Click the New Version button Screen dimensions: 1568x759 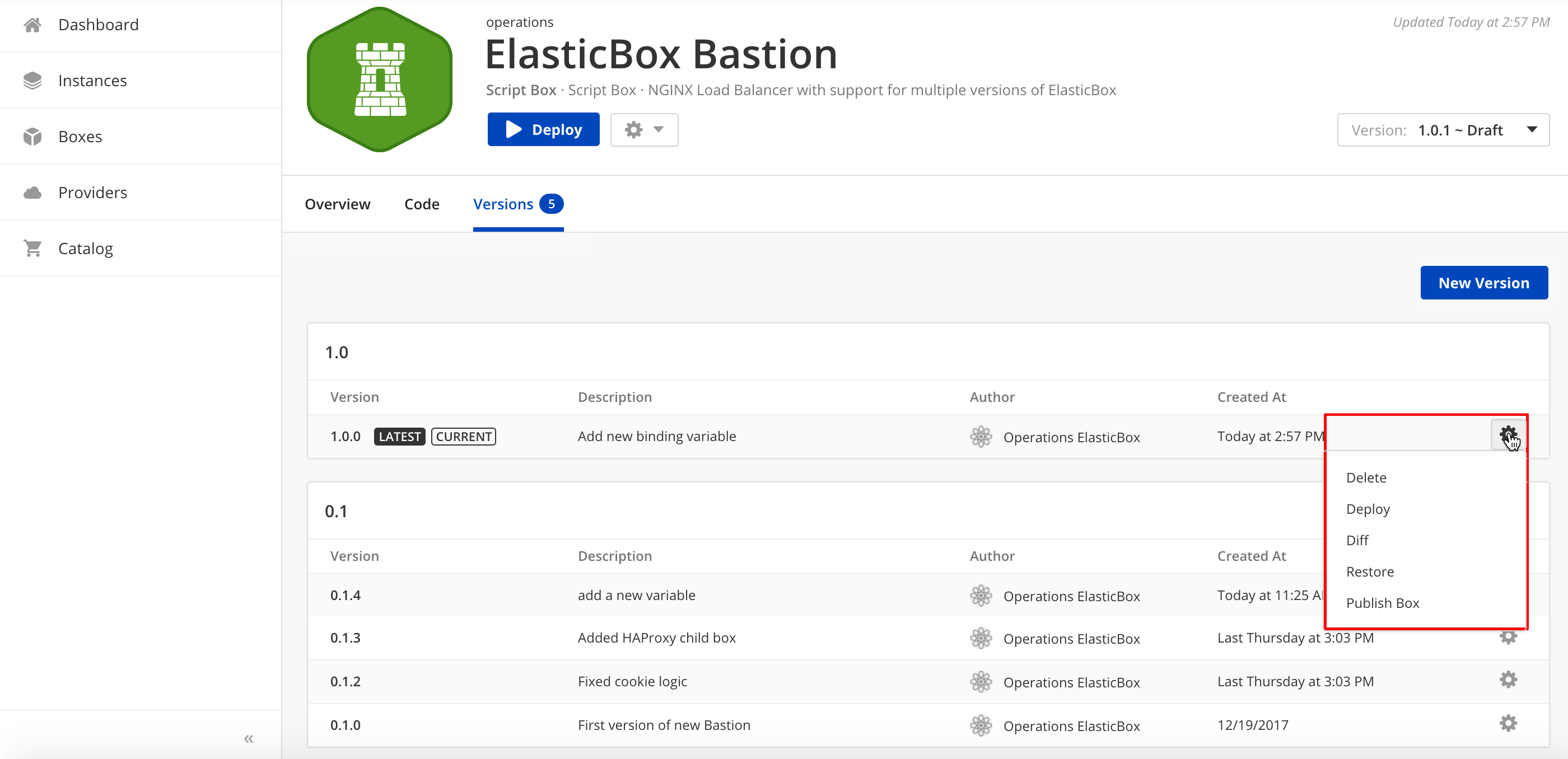tap(1483, 283)
